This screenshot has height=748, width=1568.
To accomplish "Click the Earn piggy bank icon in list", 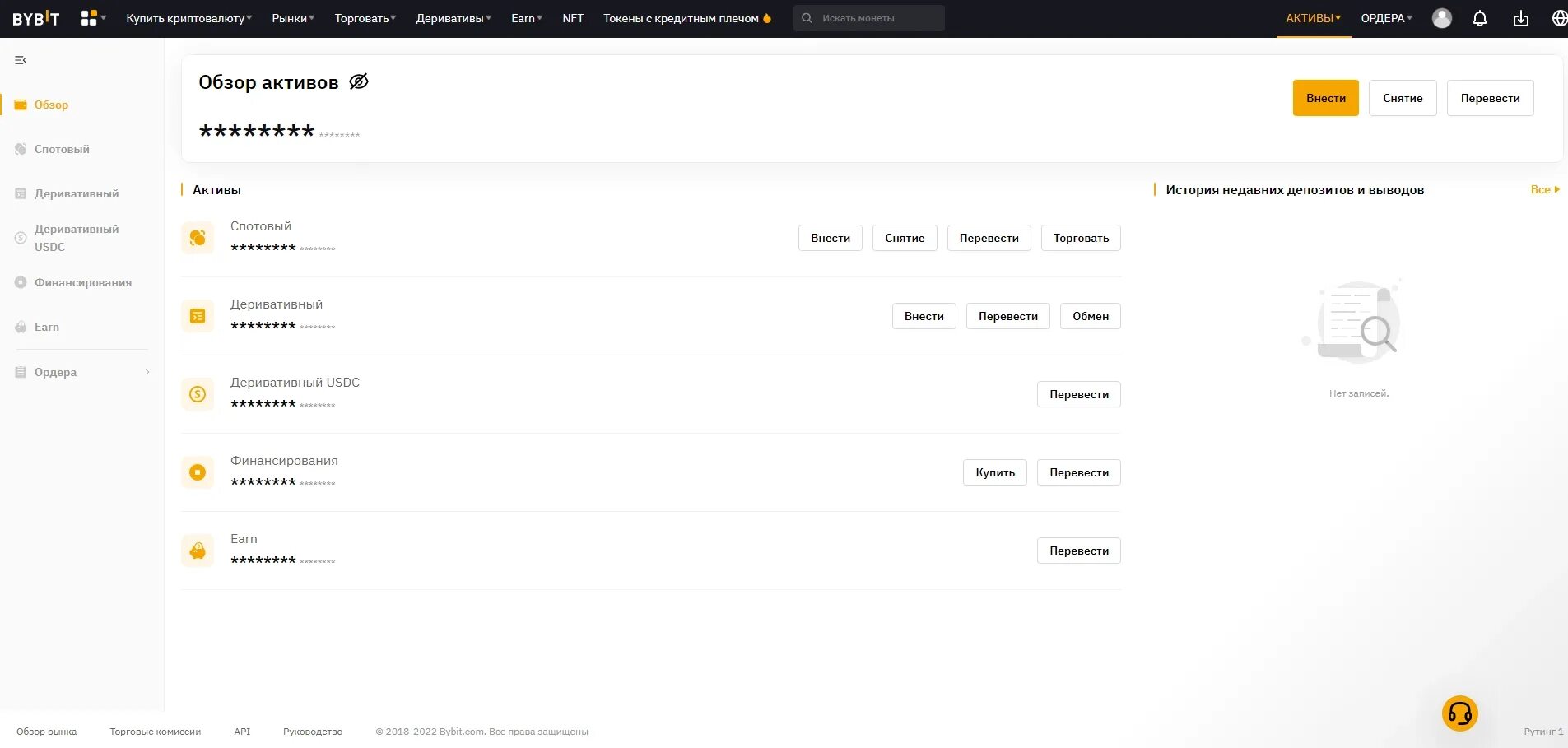I will pyautogui.click(x=198, y=551).
